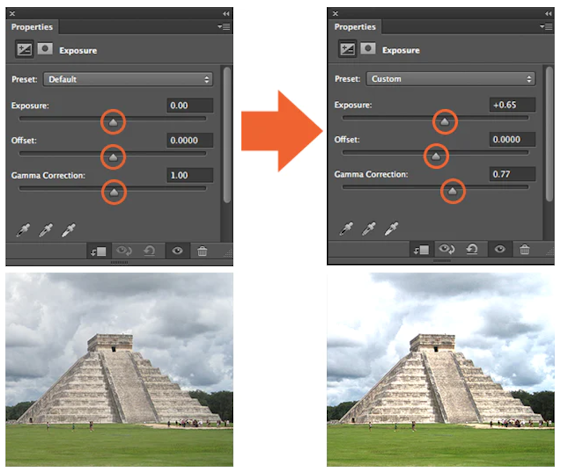Screen dimensions: 561x473
Task: Click the clip to layer icon in right panel
Action: tap(421, 249)
